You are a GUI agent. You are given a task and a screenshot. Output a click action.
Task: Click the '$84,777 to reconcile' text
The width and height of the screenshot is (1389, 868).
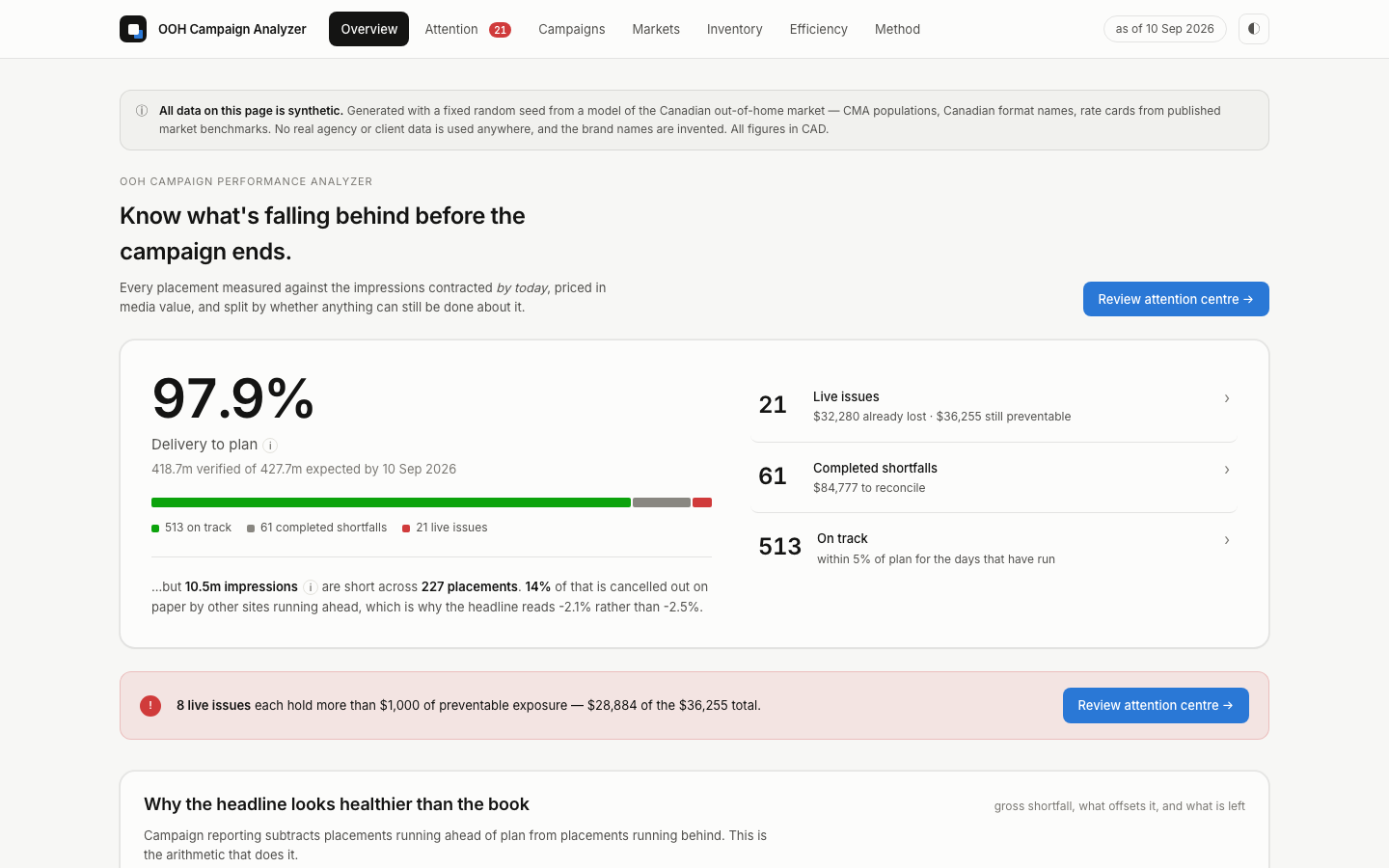coord(869,488)
